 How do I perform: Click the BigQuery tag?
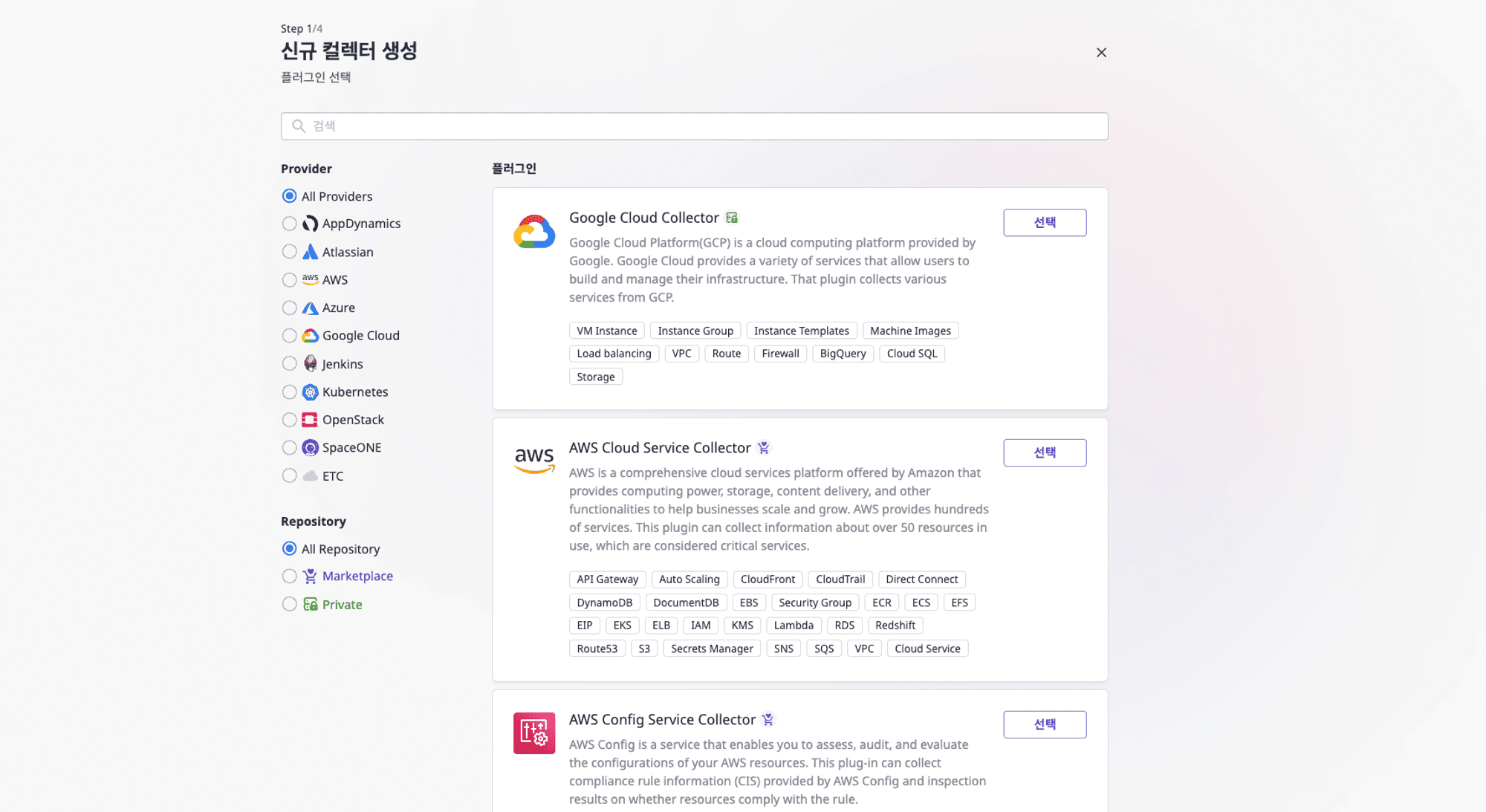point(843,354)
